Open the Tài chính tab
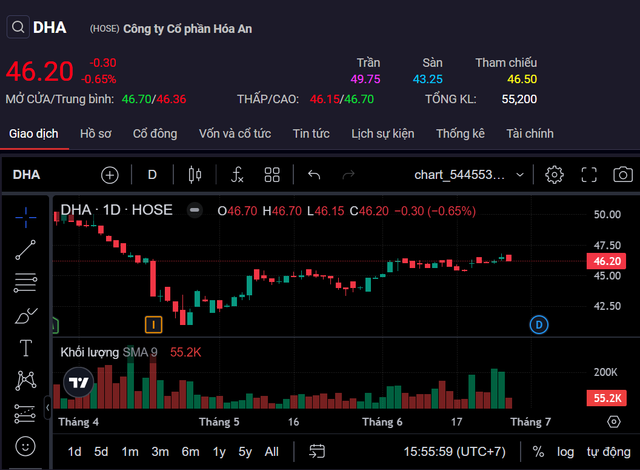This screenshot has height=470, width=640. click(x=530, y=133)
